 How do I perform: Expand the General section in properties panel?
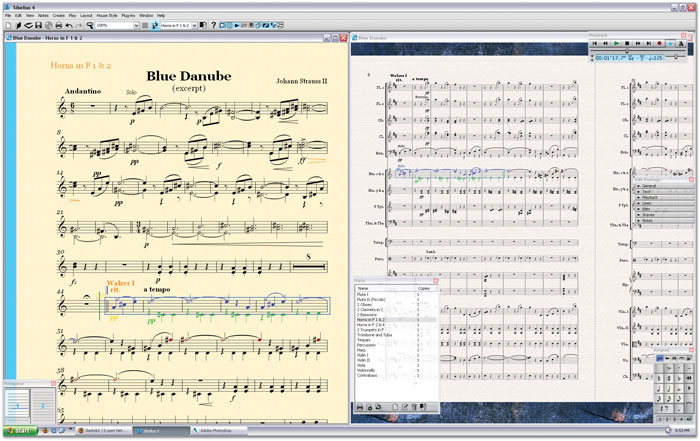click(x=665, y=186)
